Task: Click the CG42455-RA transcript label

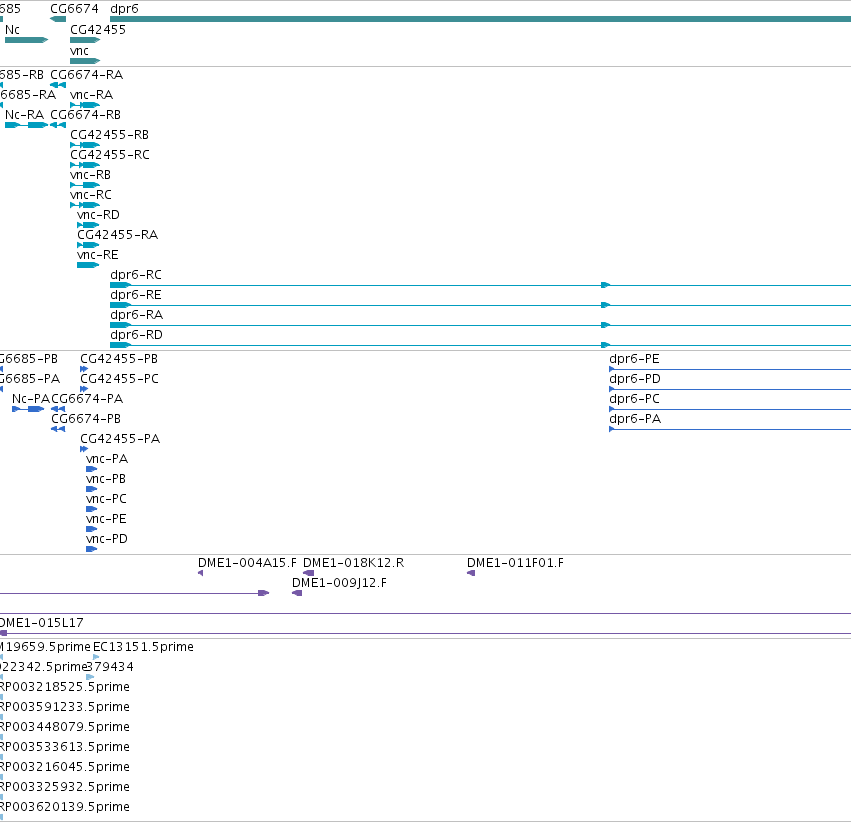Action: (x=117, y=235)
